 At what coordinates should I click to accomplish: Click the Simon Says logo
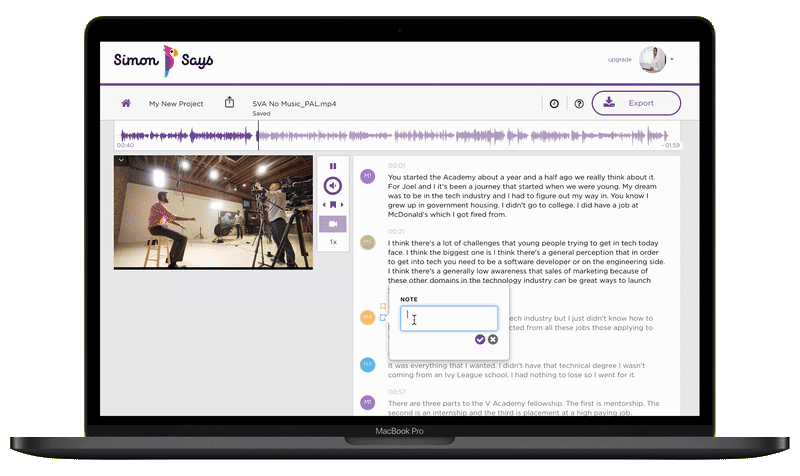[x=163, y=60]
